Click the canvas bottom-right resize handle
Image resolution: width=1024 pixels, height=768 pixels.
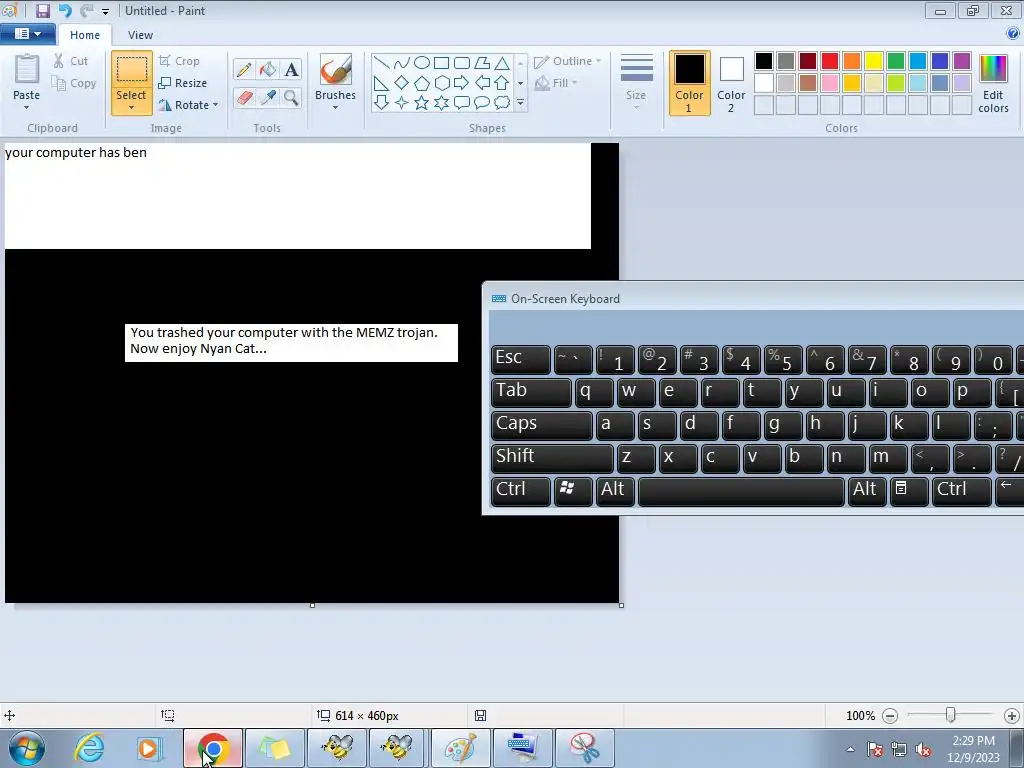(x=621, y=605)
